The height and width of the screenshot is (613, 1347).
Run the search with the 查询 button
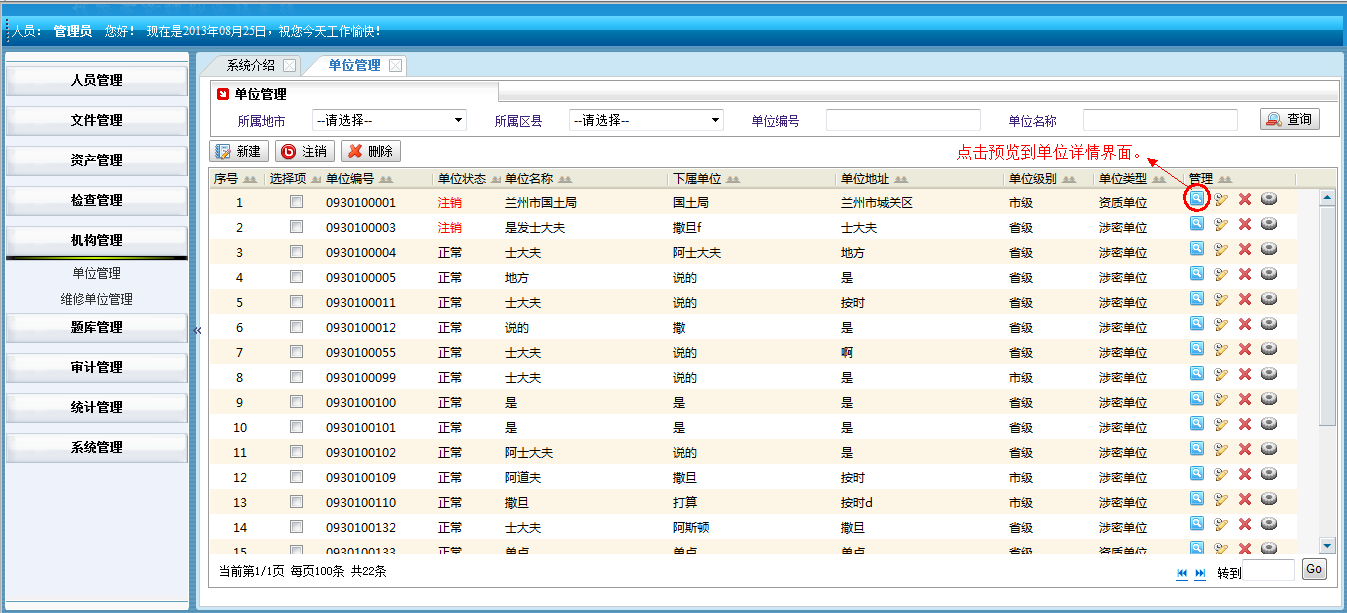(1290, 119)
